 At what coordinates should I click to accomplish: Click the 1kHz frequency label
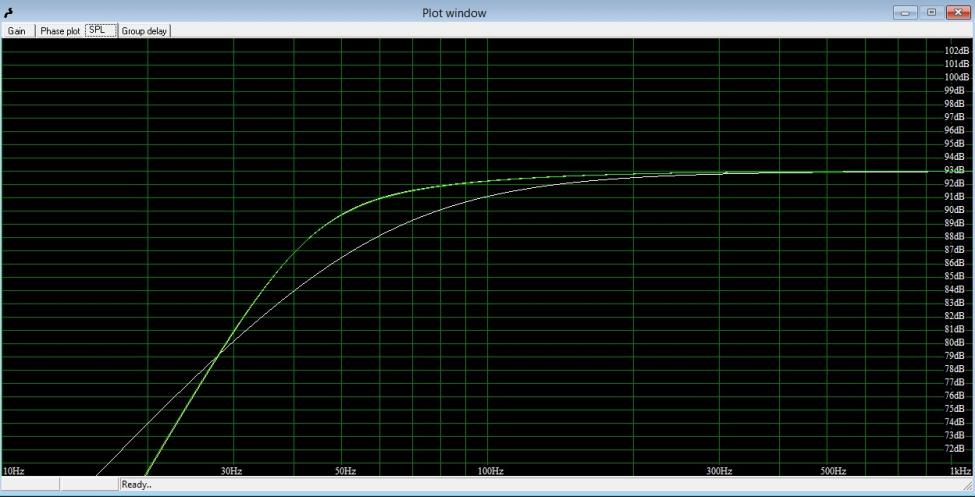click(960, 471)
